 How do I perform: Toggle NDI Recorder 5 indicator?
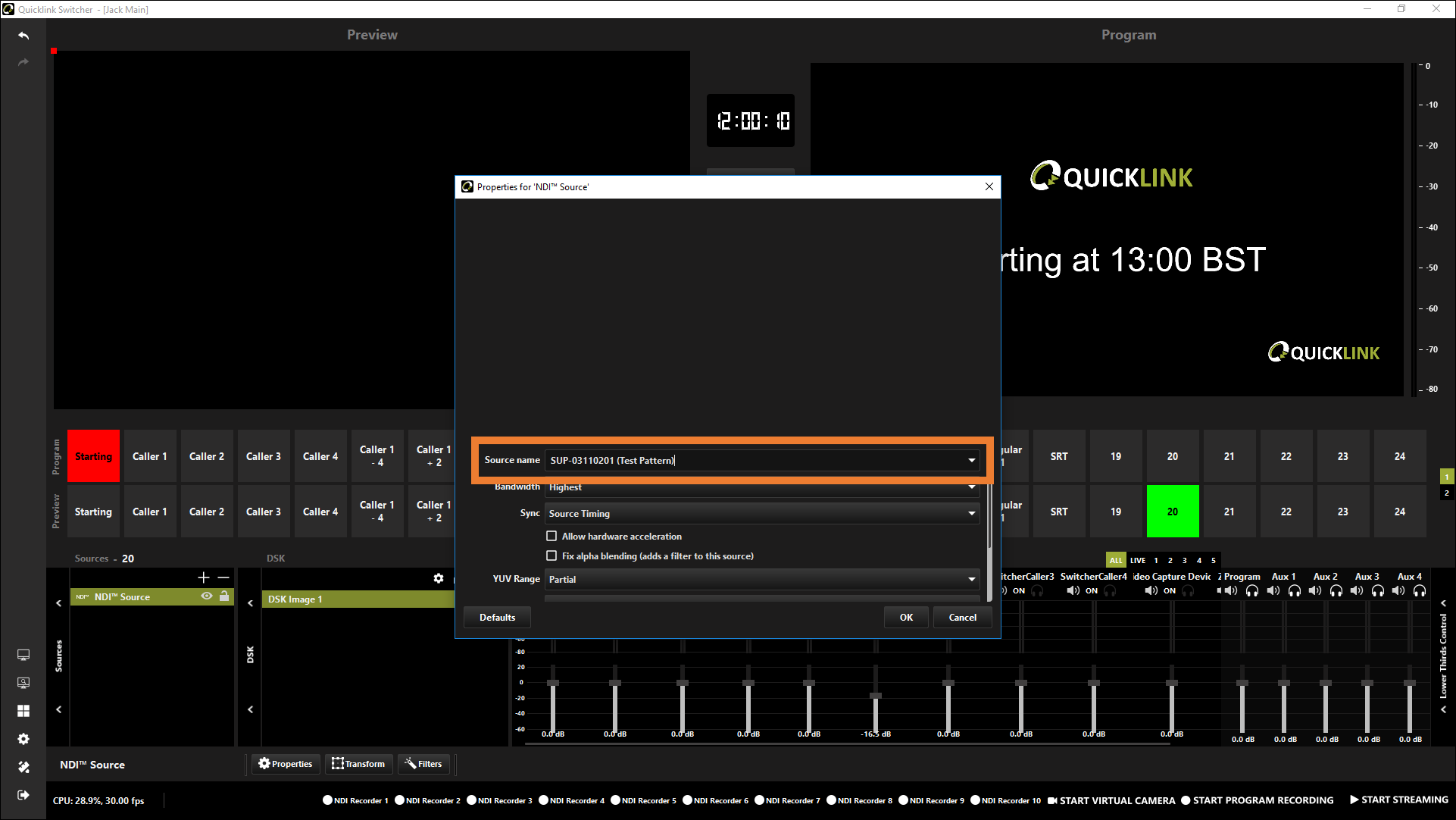(x=615, y=800)
